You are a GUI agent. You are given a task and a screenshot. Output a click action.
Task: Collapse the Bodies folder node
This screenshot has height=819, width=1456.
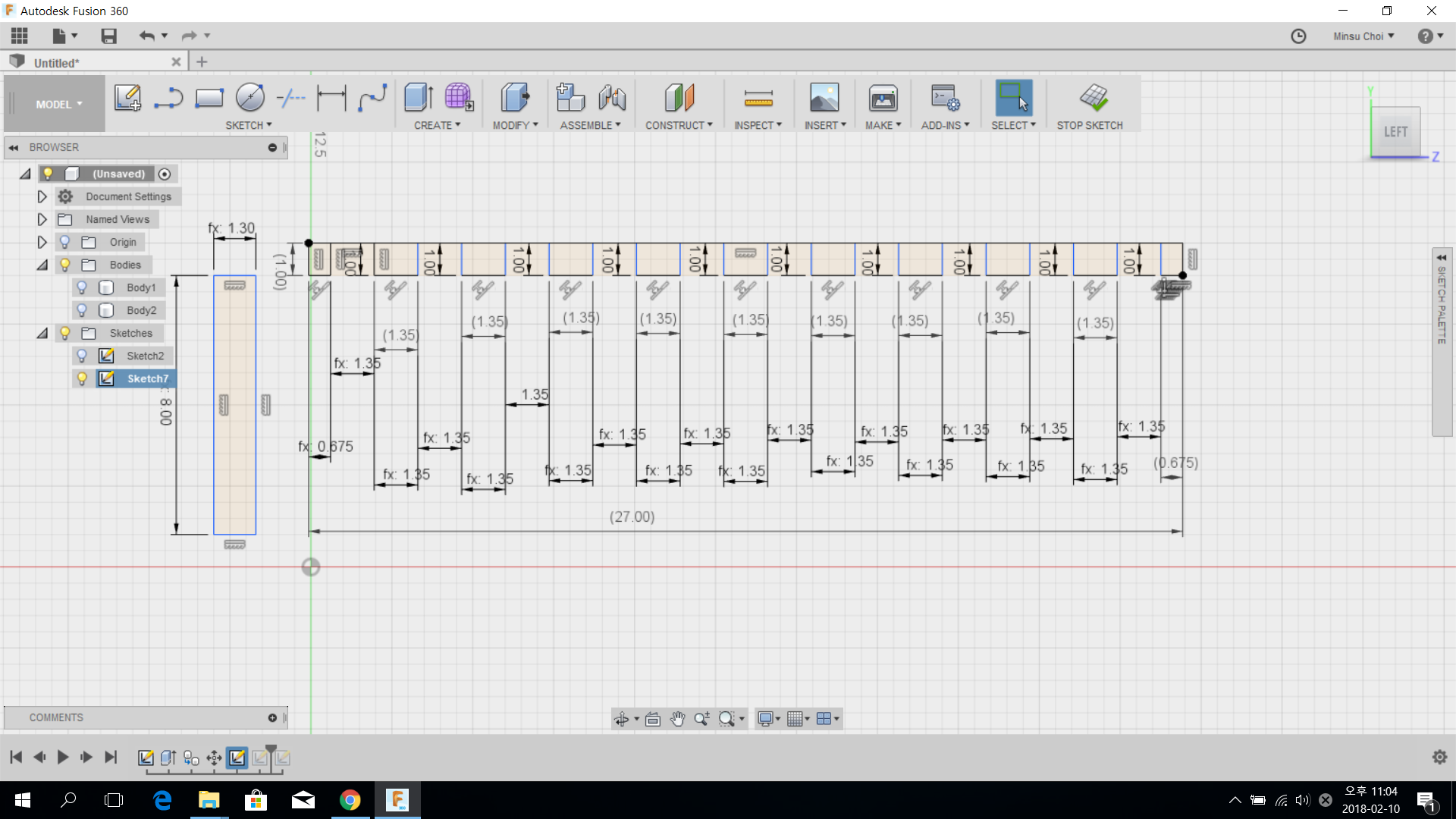coord(42,265)
